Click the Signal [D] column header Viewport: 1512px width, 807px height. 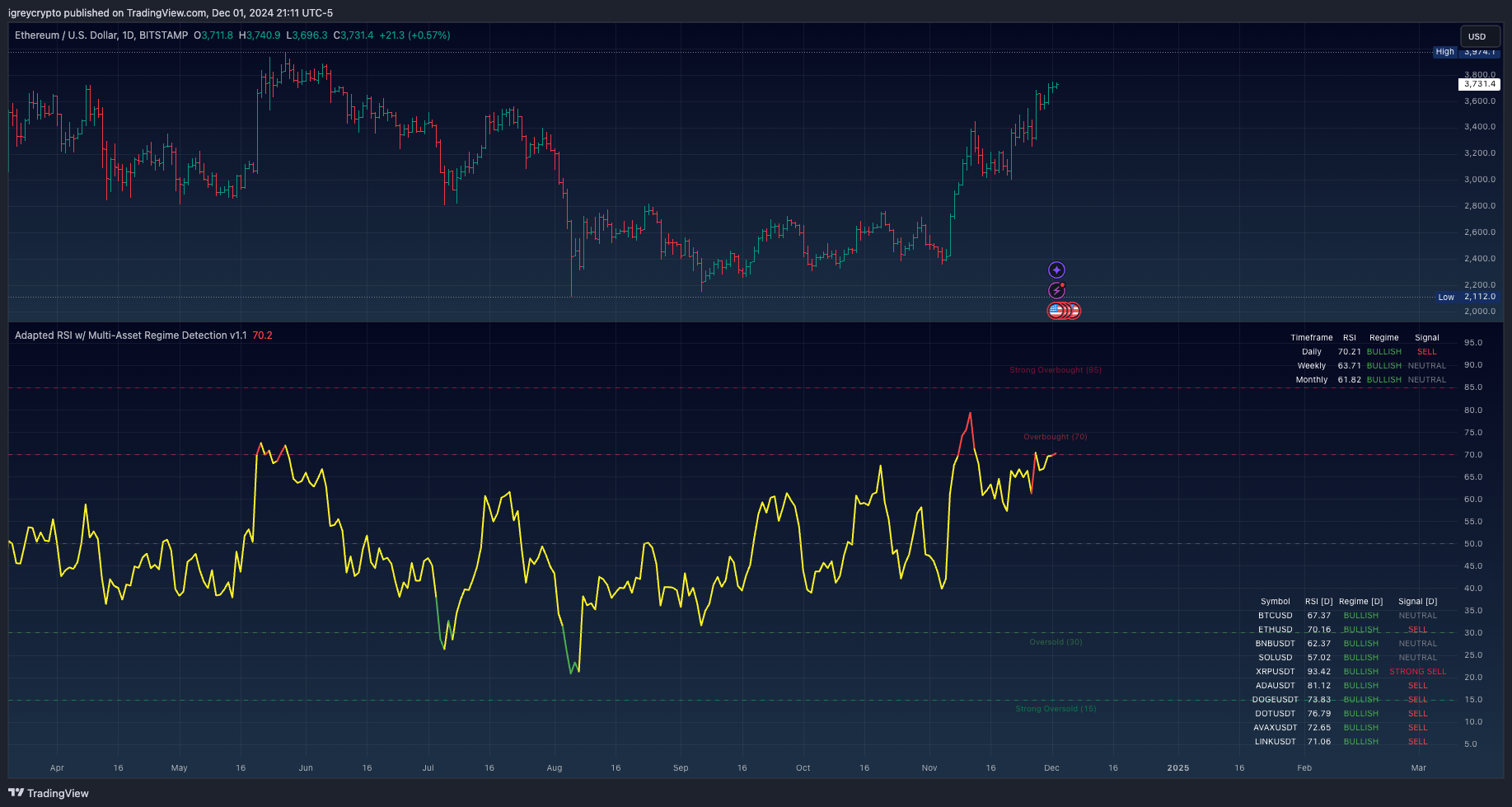click(1418, 602)
